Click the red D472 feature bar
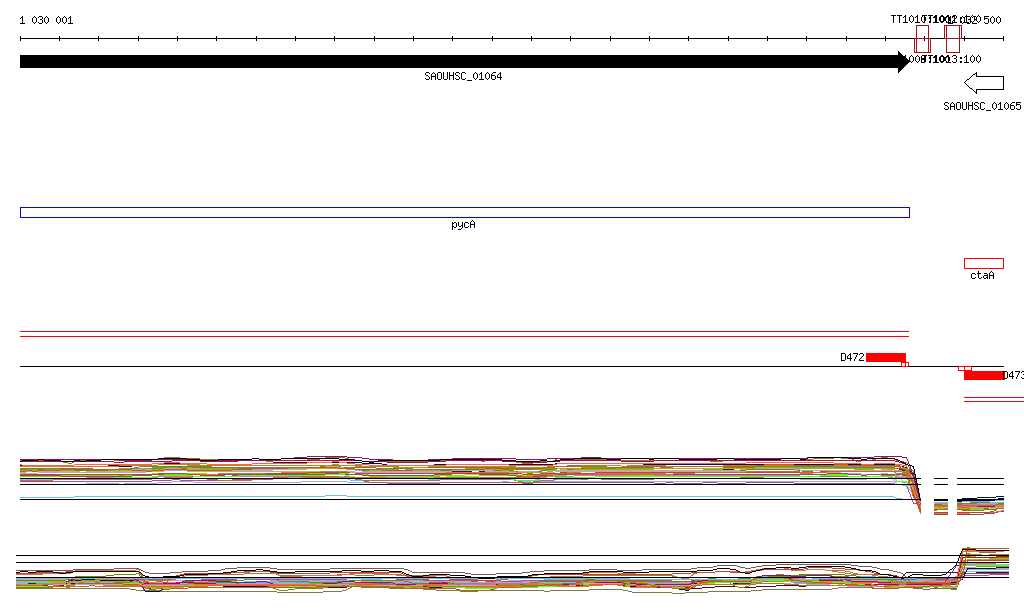Screen dimensions: 1024x611 (x=886, y=357)
